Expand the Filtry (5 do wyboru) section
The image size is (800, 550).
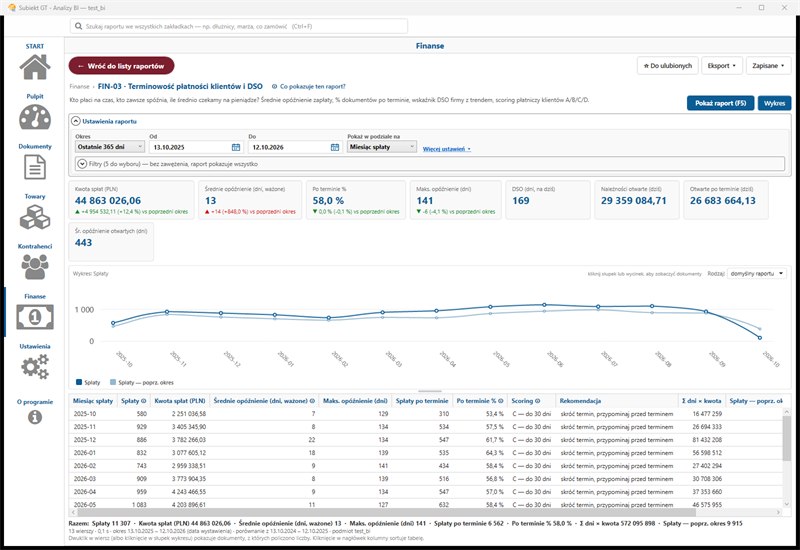82,164
